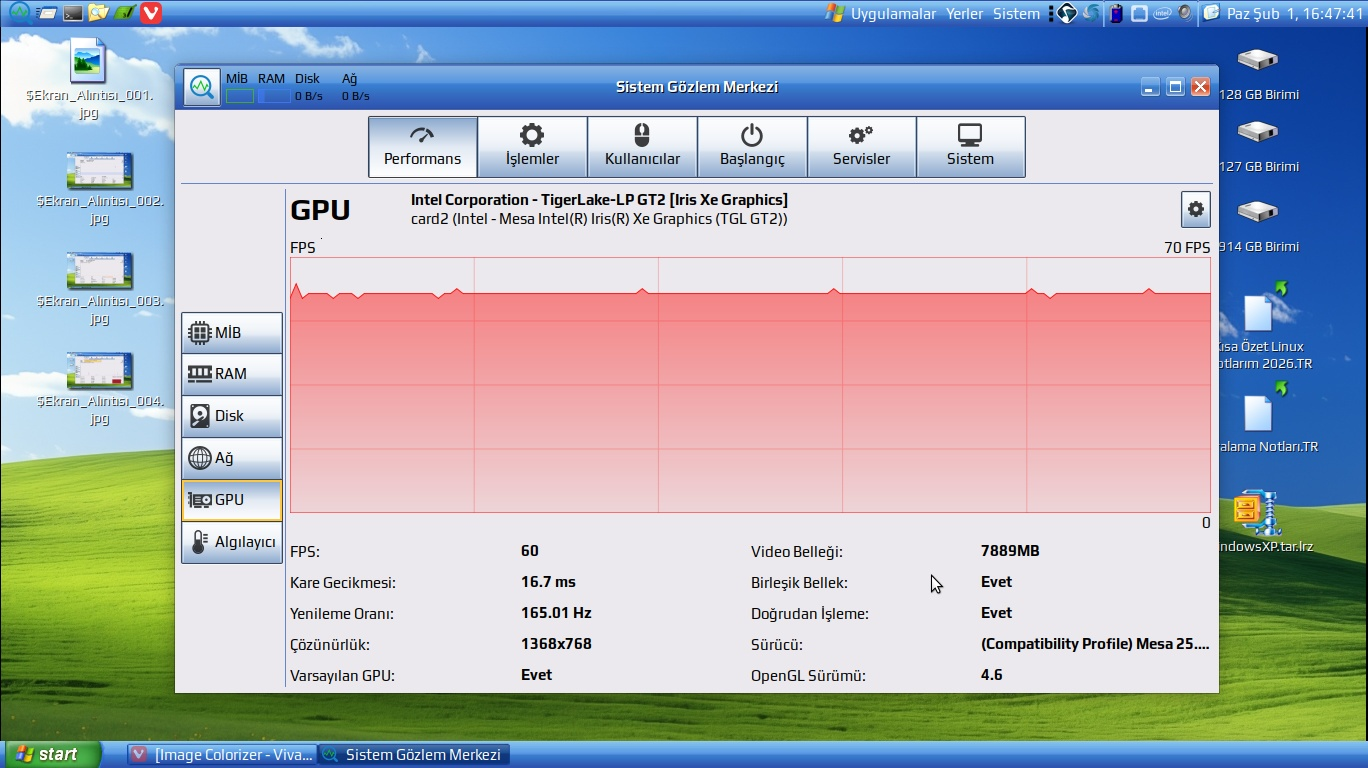Image resolution: width=1368 pixels, height=768 pixels.
Task: Open the Servisler tab
Action: [x=861, y=147]
